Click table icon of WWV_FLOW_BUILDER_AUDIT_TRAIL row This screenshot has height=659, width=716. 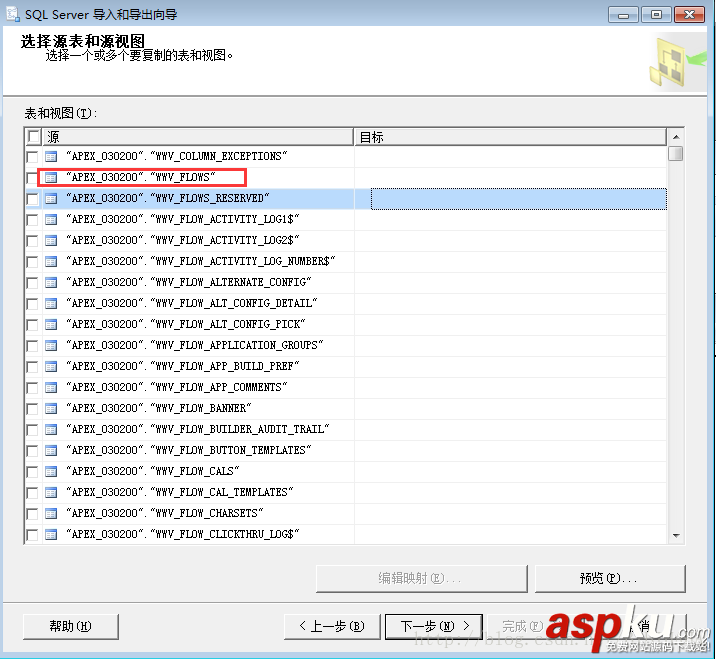[x=51, y=430]
